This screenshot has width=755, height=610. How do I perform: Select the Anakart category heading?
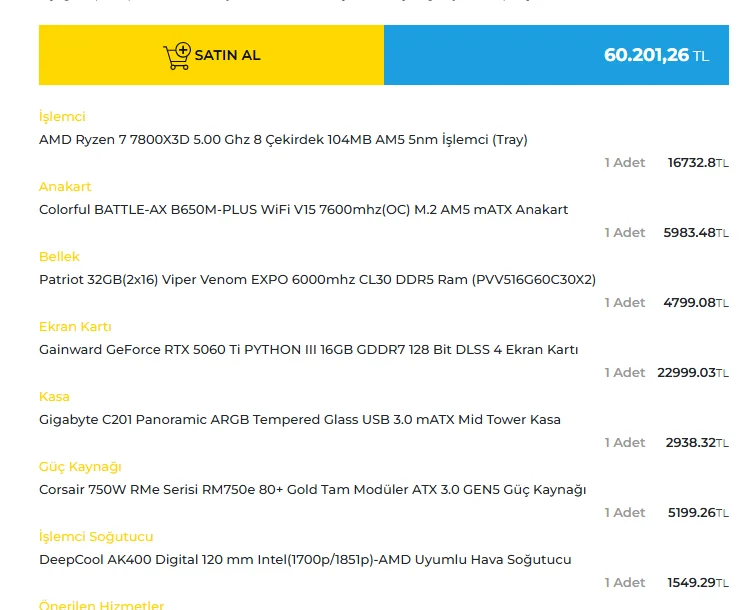coord(65,187)
